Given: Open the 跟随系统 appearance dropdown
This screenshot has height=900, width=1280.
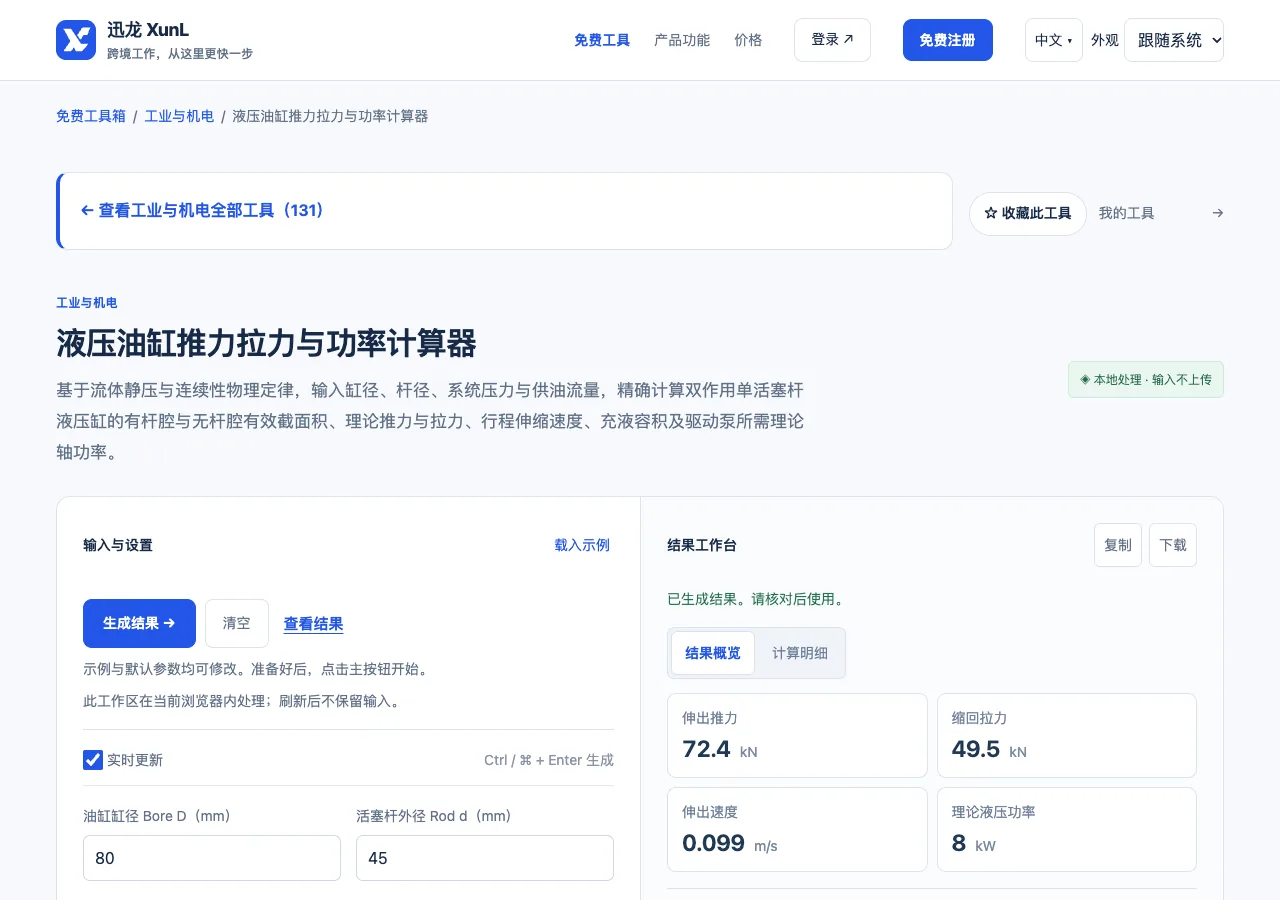Looking at the screenshot, I should (x=1174, y=40).
